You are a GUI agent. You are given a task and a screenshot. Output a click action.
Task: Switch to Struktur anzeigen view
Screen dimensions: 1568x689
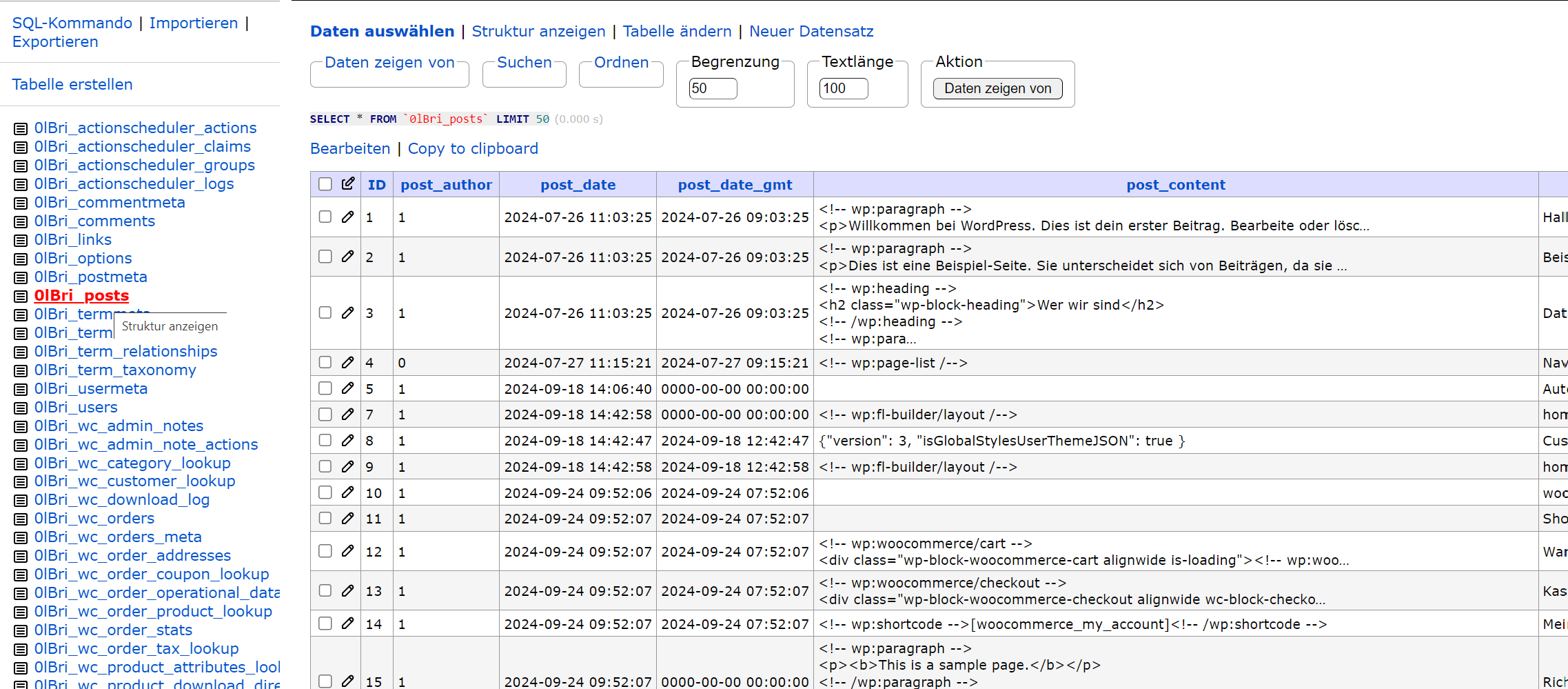(x=538, y=31)
